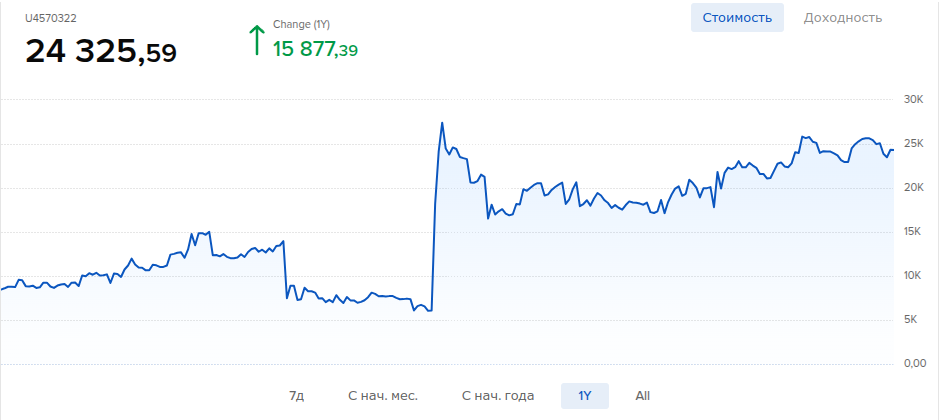
Task: Select the 7д time range
Action: tap(296, 396)
